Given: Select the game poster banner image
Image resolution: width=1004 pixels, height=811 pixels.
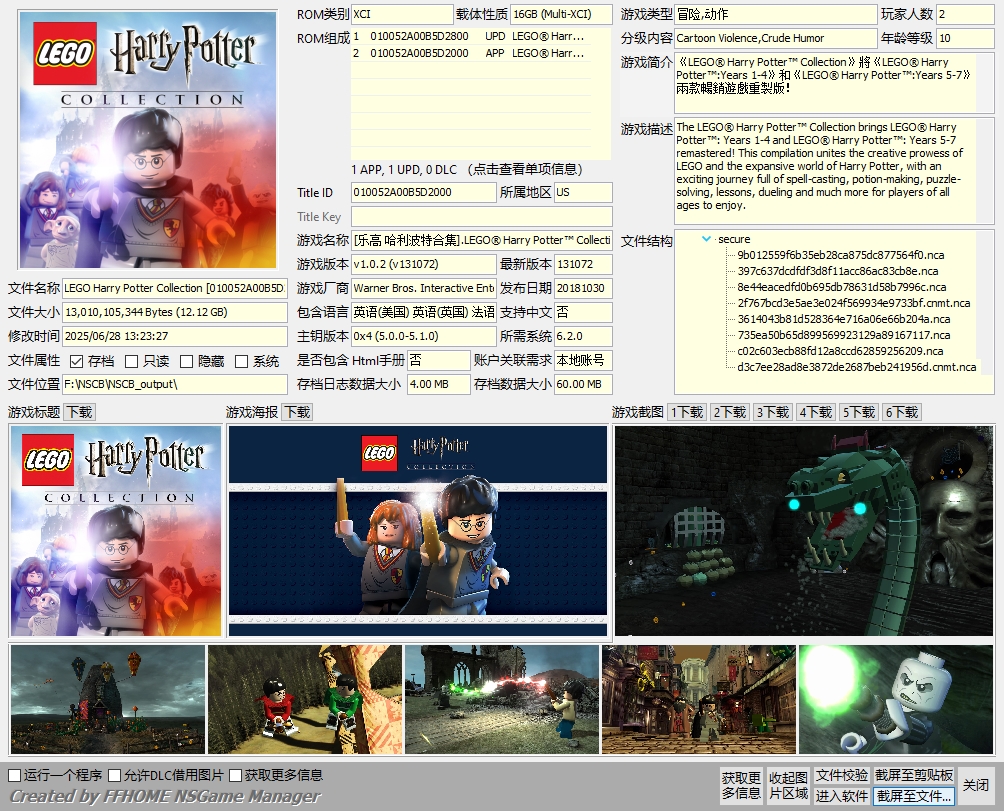Looking at the screenshot, I should [417, 531].
